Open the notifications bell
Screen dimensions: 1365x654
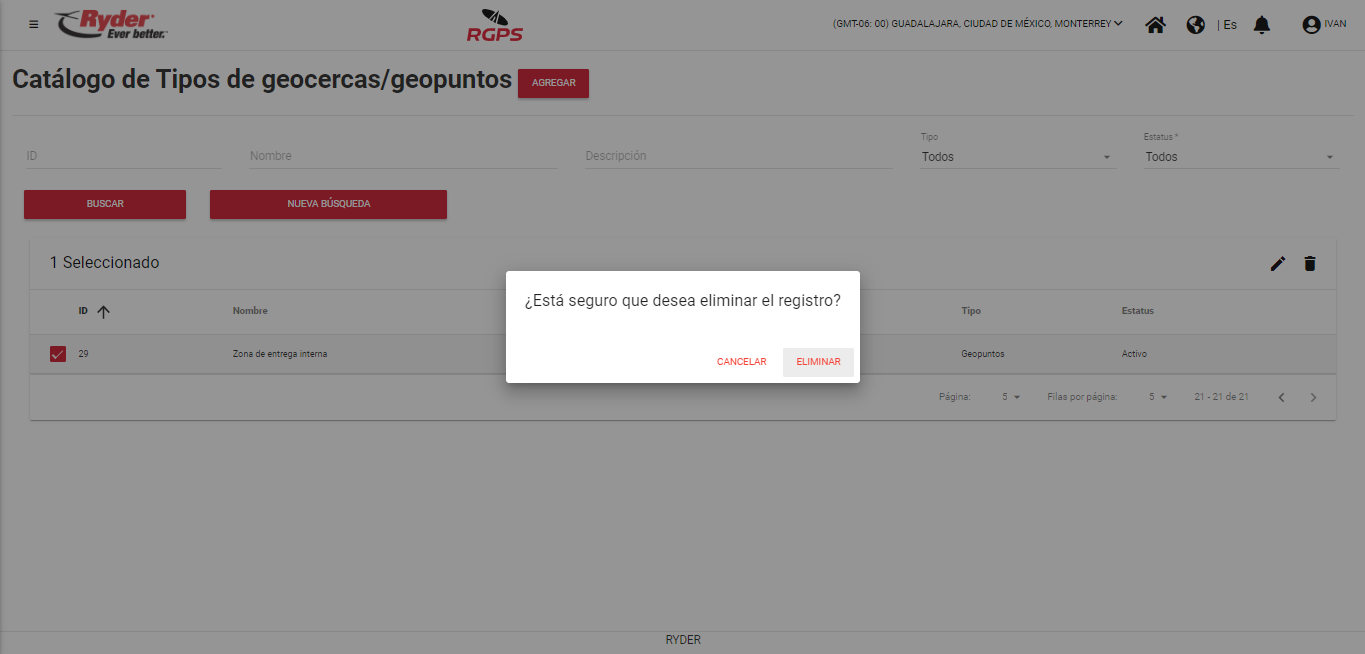(x=1261, y=25)
